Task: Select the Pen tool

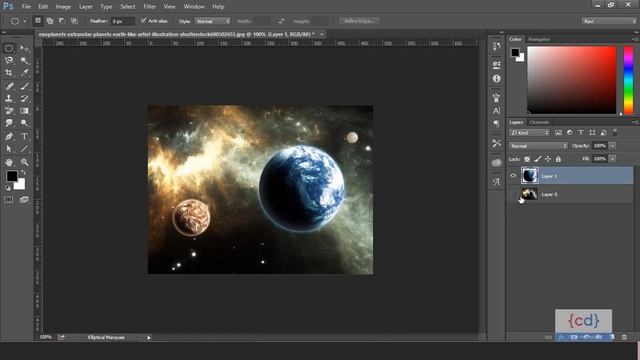Action: 9,136
